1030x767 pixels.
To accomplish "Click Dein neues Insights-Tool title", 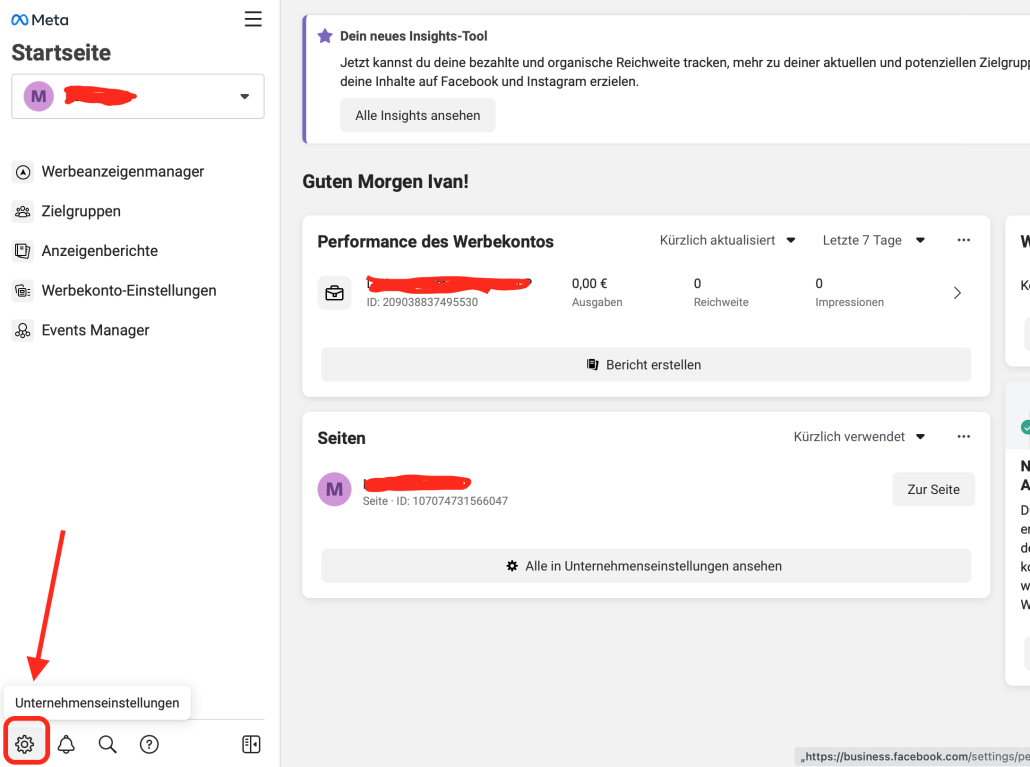I will [x=414, y=36].
